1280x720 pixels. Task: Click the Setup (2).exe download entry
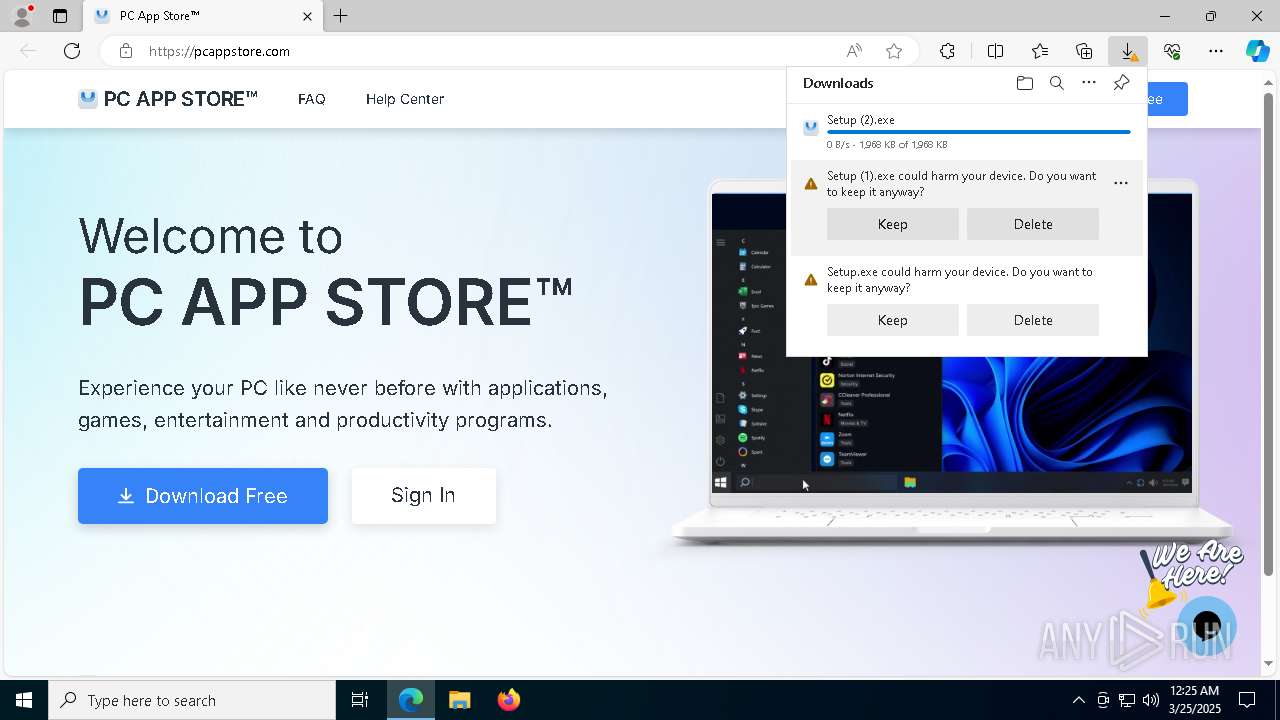967,132
